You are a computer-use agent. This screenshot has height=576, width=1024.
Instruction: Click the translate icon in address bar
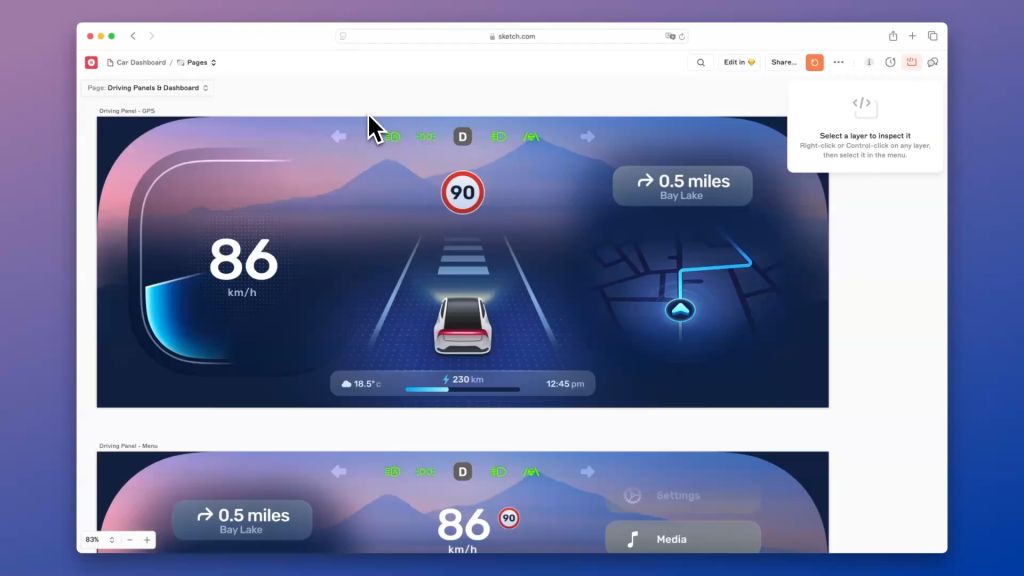669,37
